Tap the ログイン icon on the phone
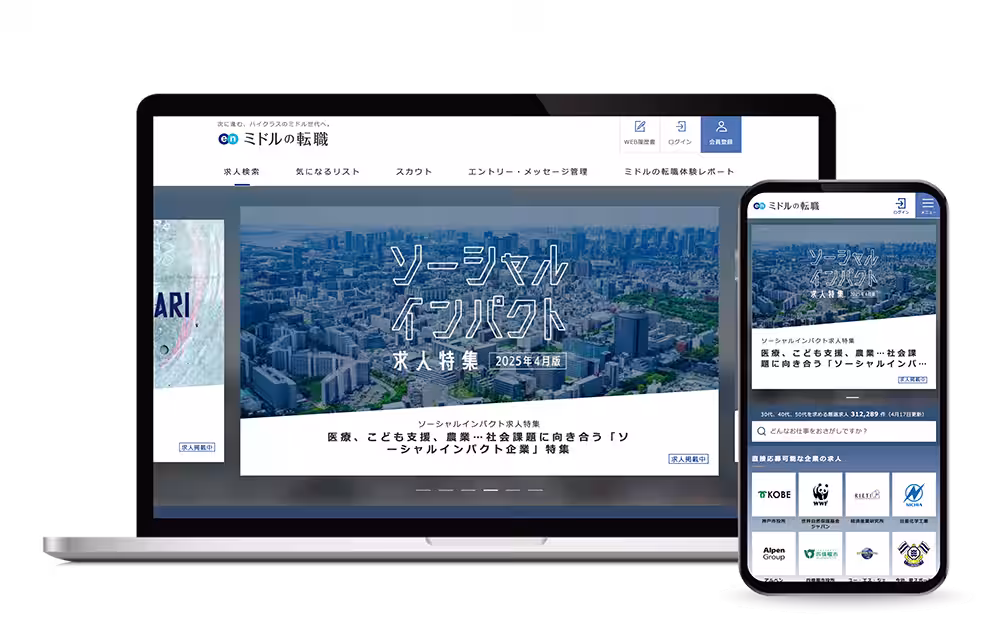Viewport: 1000px width, 642px height. click(x=901, y=204)
